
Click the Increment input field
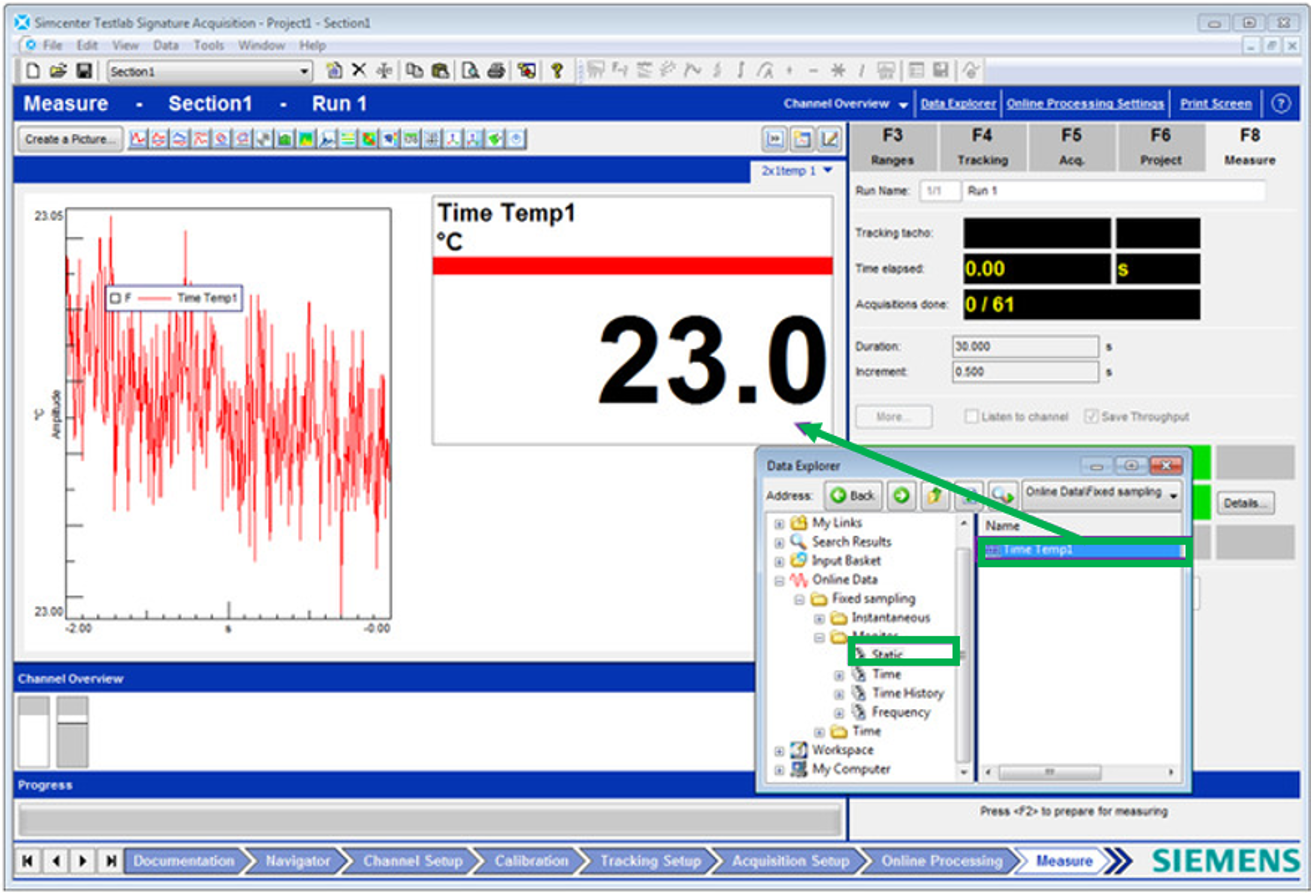(x=1026, y=372)
